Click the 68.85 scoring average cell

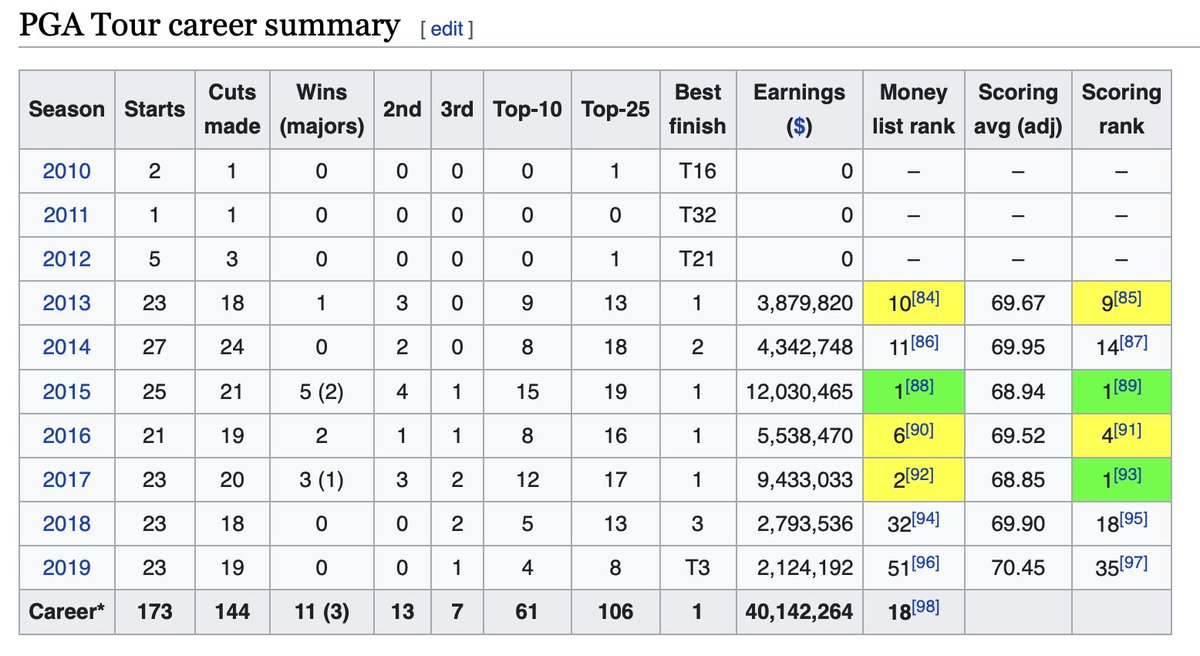(1018, 479)
